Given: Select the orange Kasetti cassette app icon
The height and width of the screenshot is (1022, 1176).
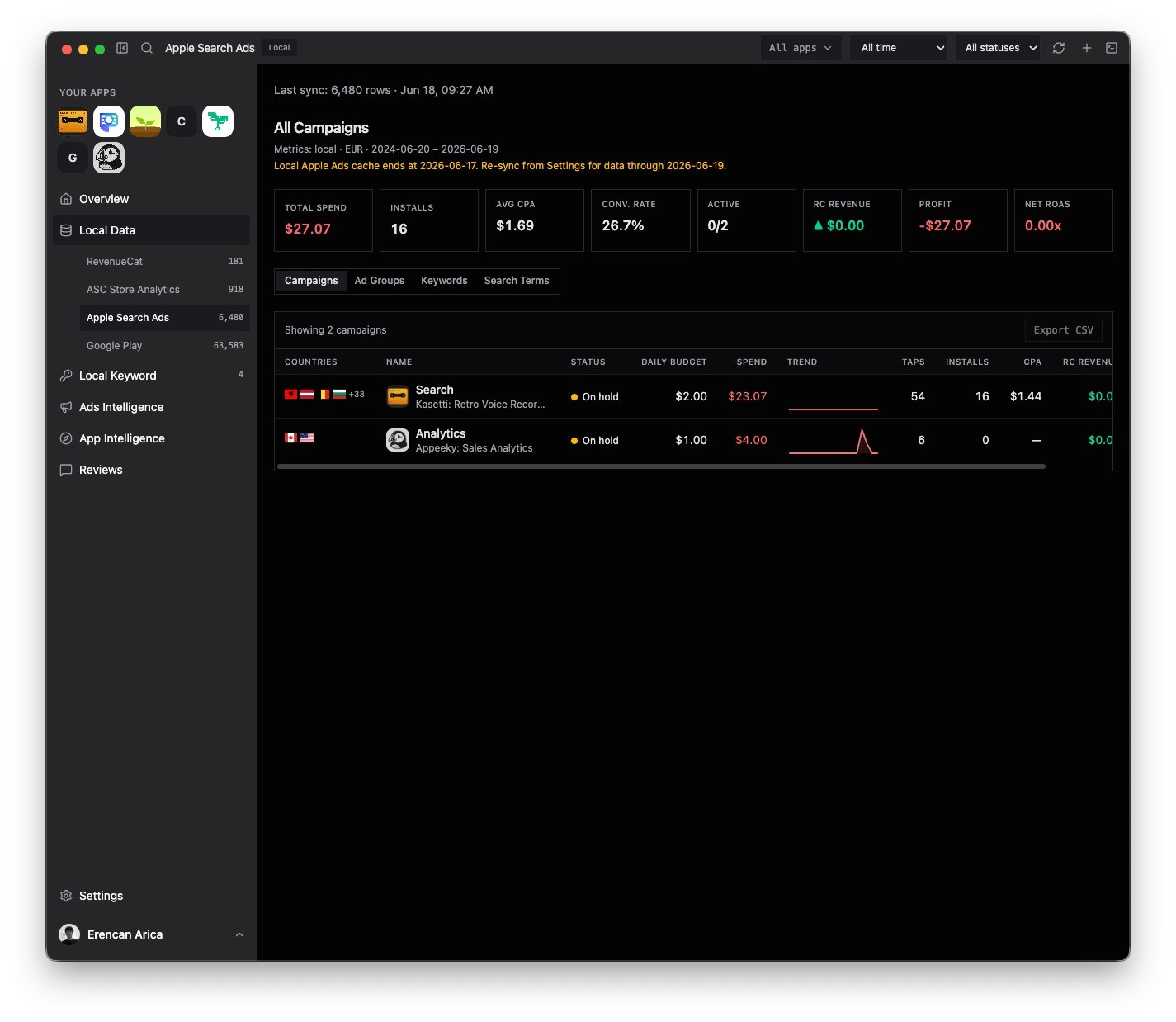Looking at the screenshot, I should click(x=73, y=121).
